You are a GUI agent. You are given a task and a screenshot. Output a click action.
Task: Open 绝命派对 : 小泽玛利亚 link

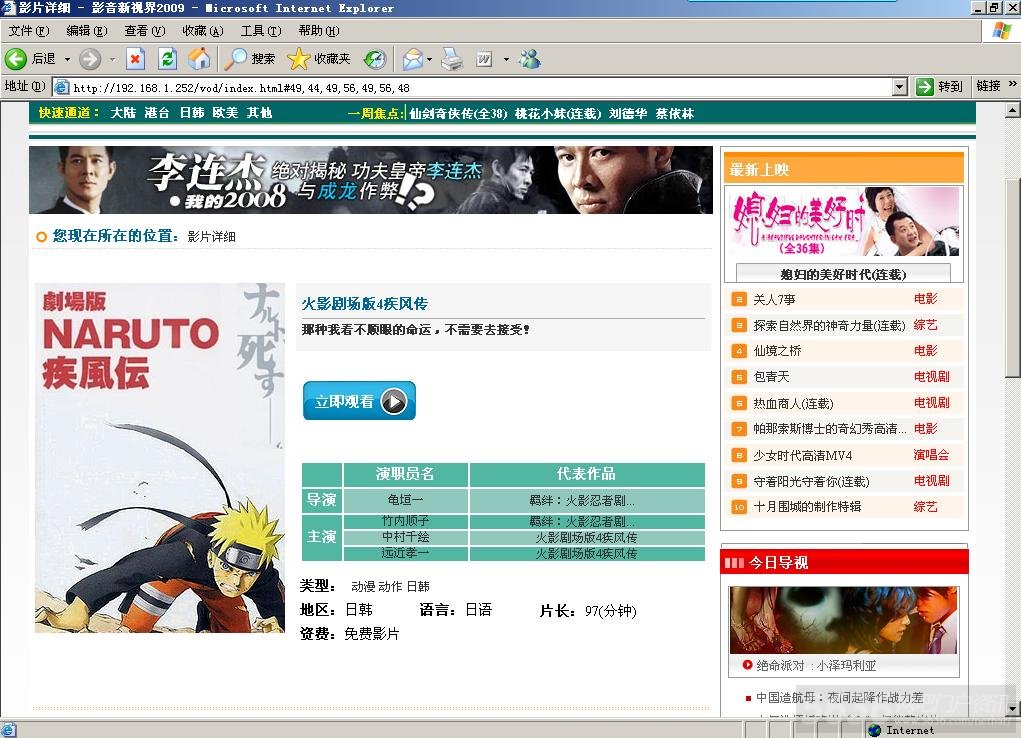[816, 666]
